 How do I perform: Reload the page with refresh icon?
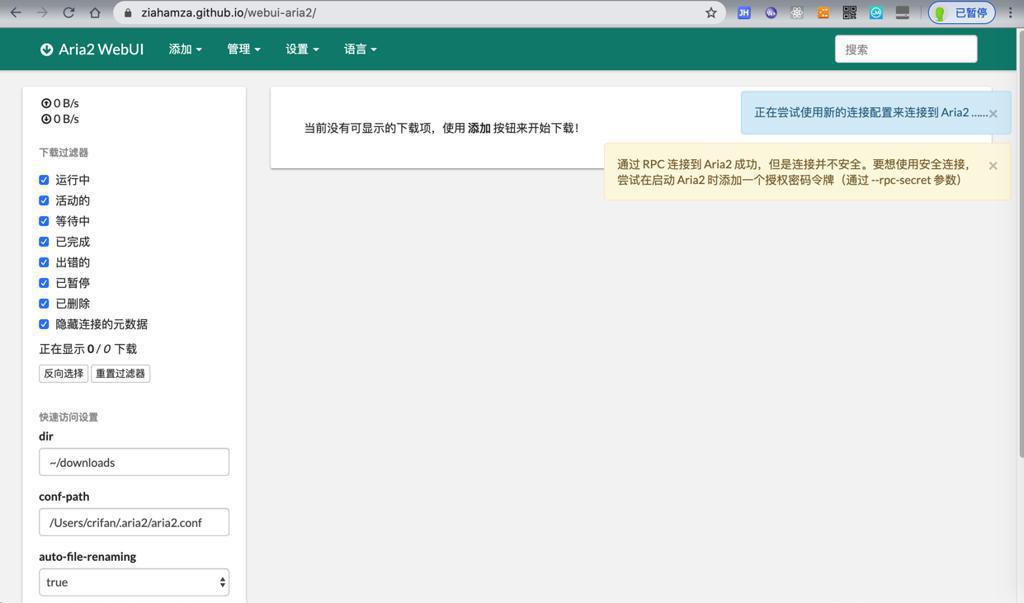pos(69,12)
